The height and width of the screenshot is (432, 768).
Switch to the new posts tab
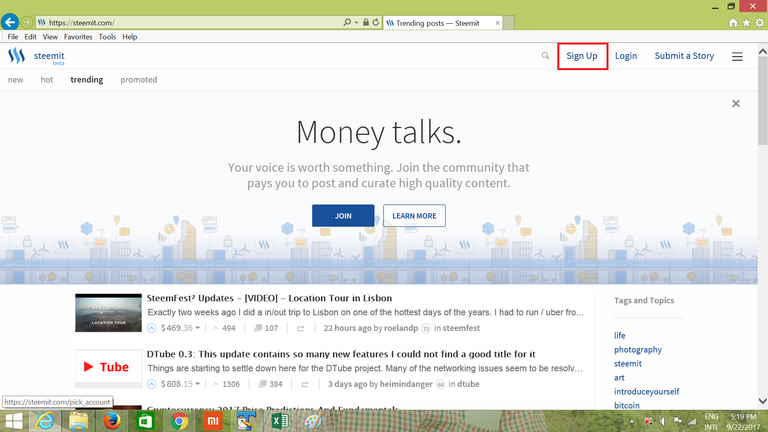click(16, 80)
